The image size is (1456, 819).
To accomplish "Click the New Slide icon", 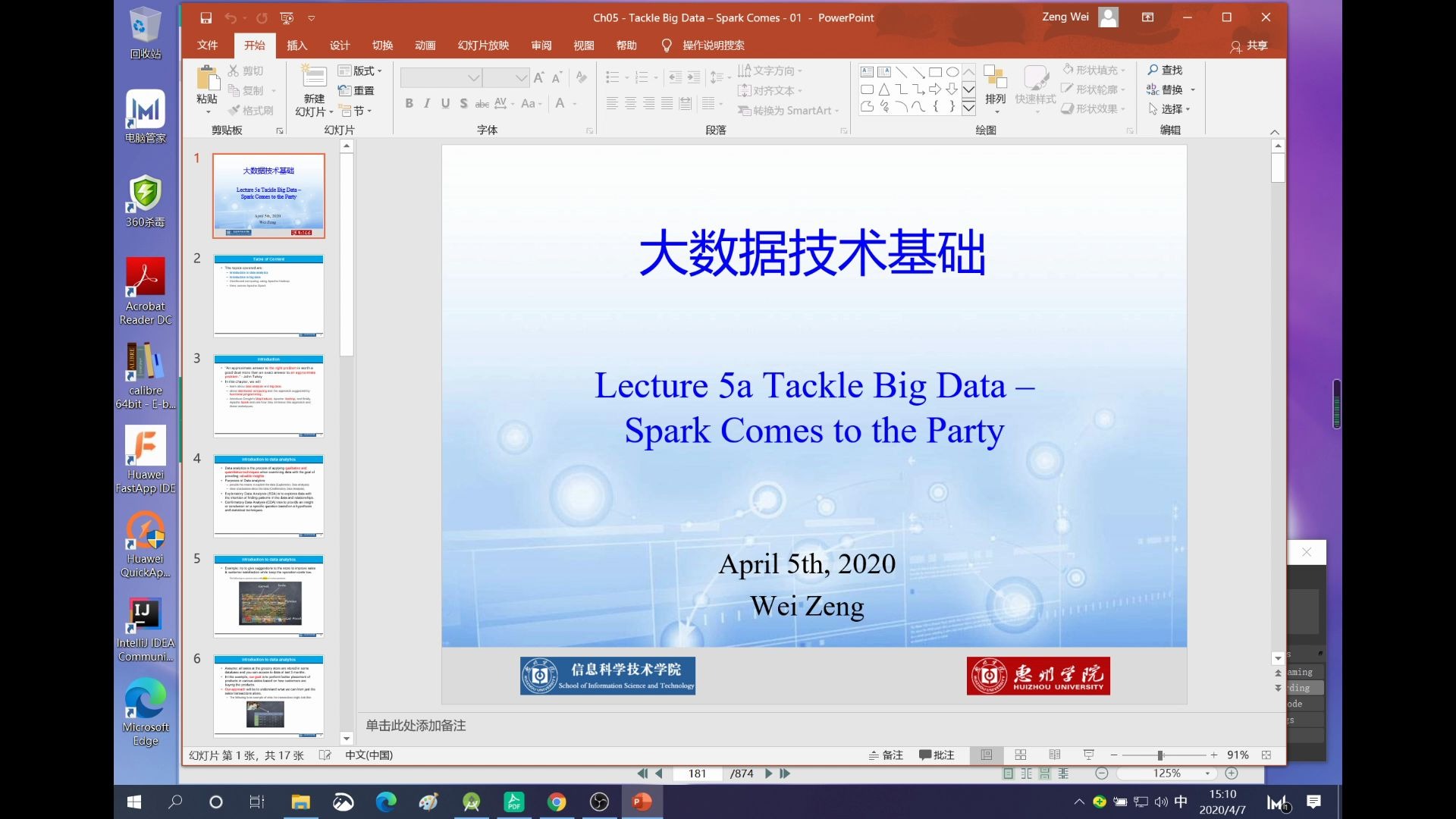I will 314,77.
